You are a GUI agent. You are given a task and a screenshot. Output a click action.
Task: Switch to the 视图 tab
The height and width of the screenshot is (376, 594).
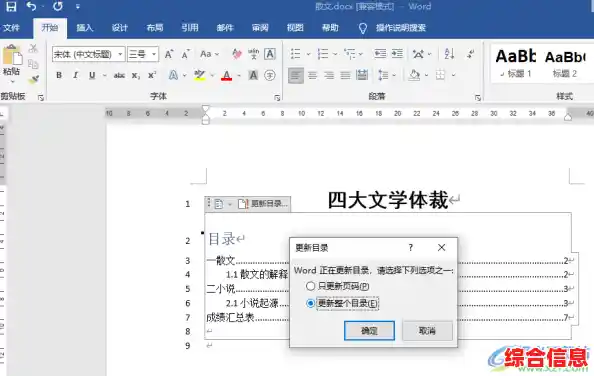point(295,28)
